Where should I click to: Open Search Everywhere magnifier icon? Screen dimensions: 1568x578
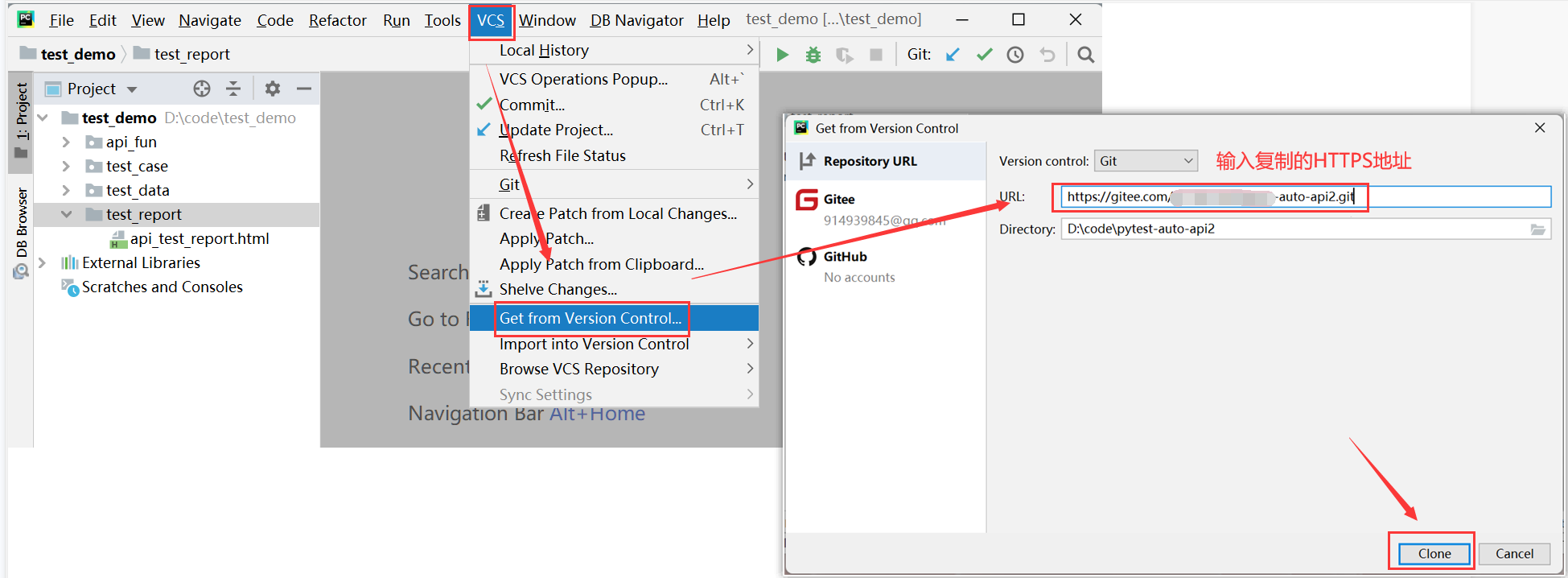pyautogui.click(x=1085, y=55)
